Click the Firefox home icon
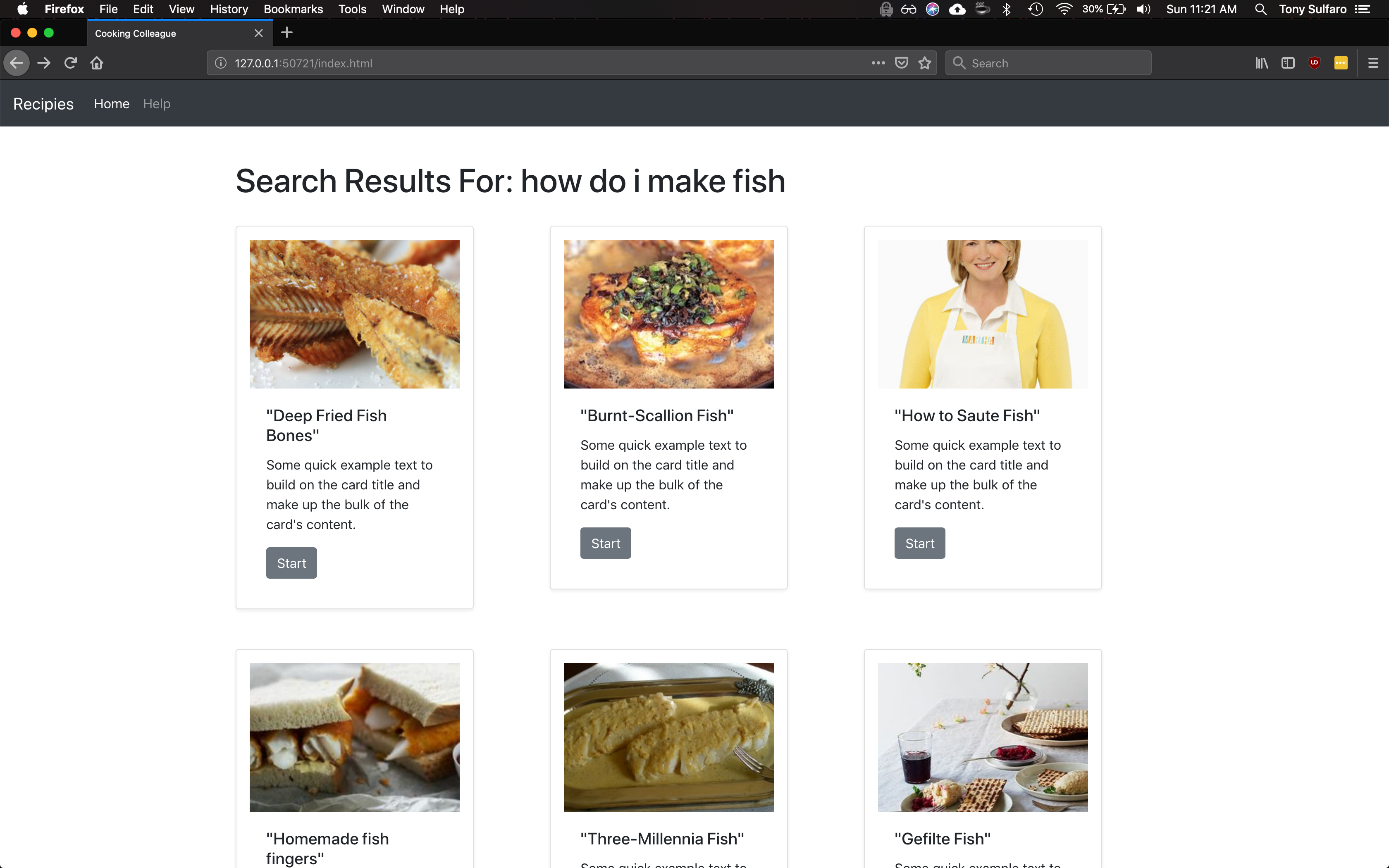 pos(96,63)
